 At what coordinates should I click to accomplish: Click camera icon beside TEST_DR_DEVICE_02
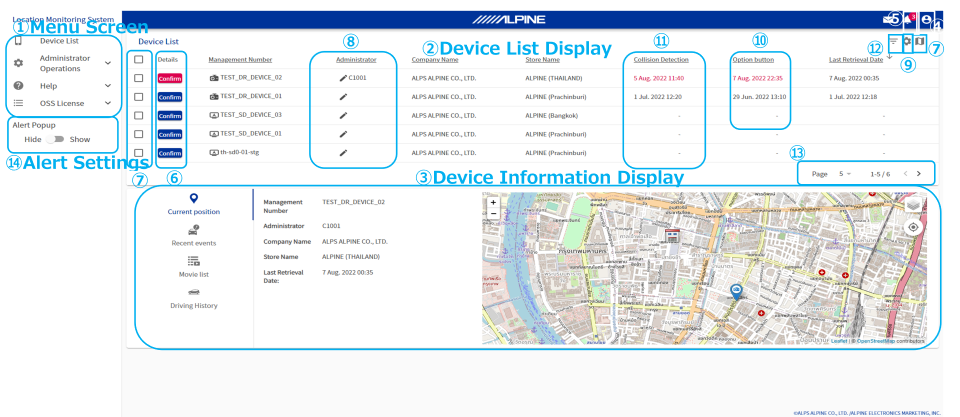[x=214, y=78]
